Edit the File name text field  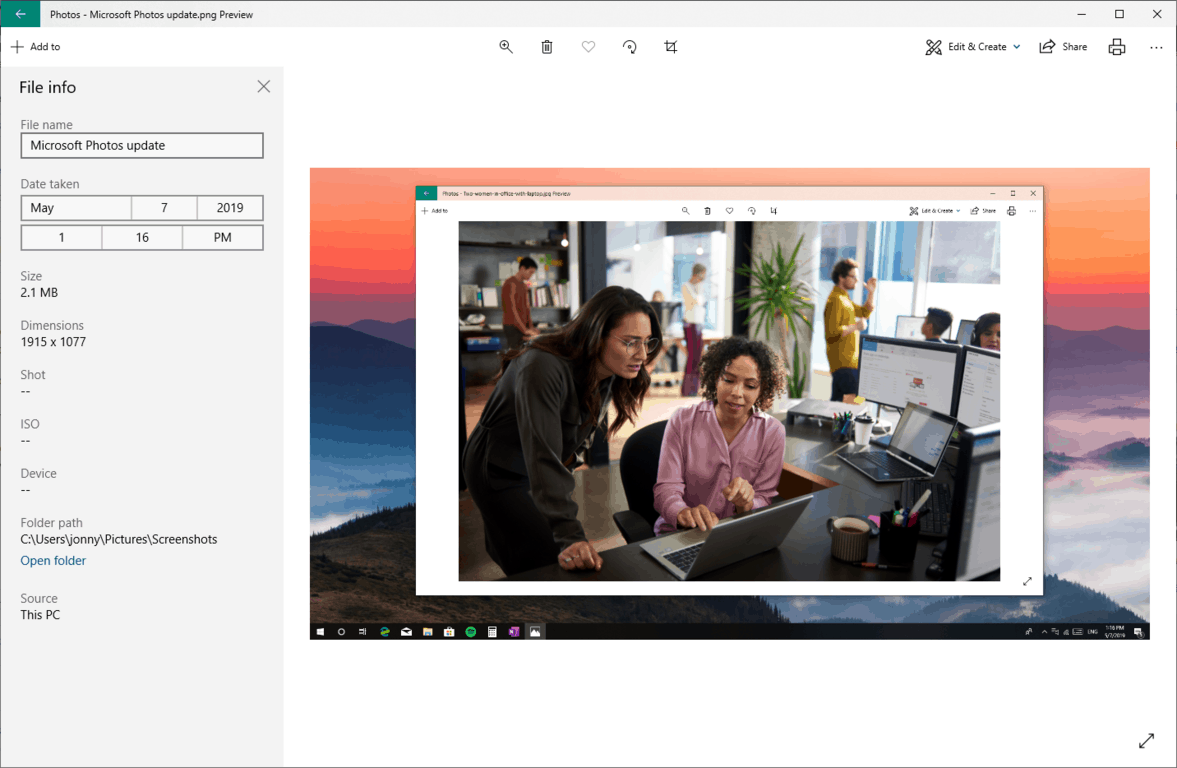click(x=142, y=146)
